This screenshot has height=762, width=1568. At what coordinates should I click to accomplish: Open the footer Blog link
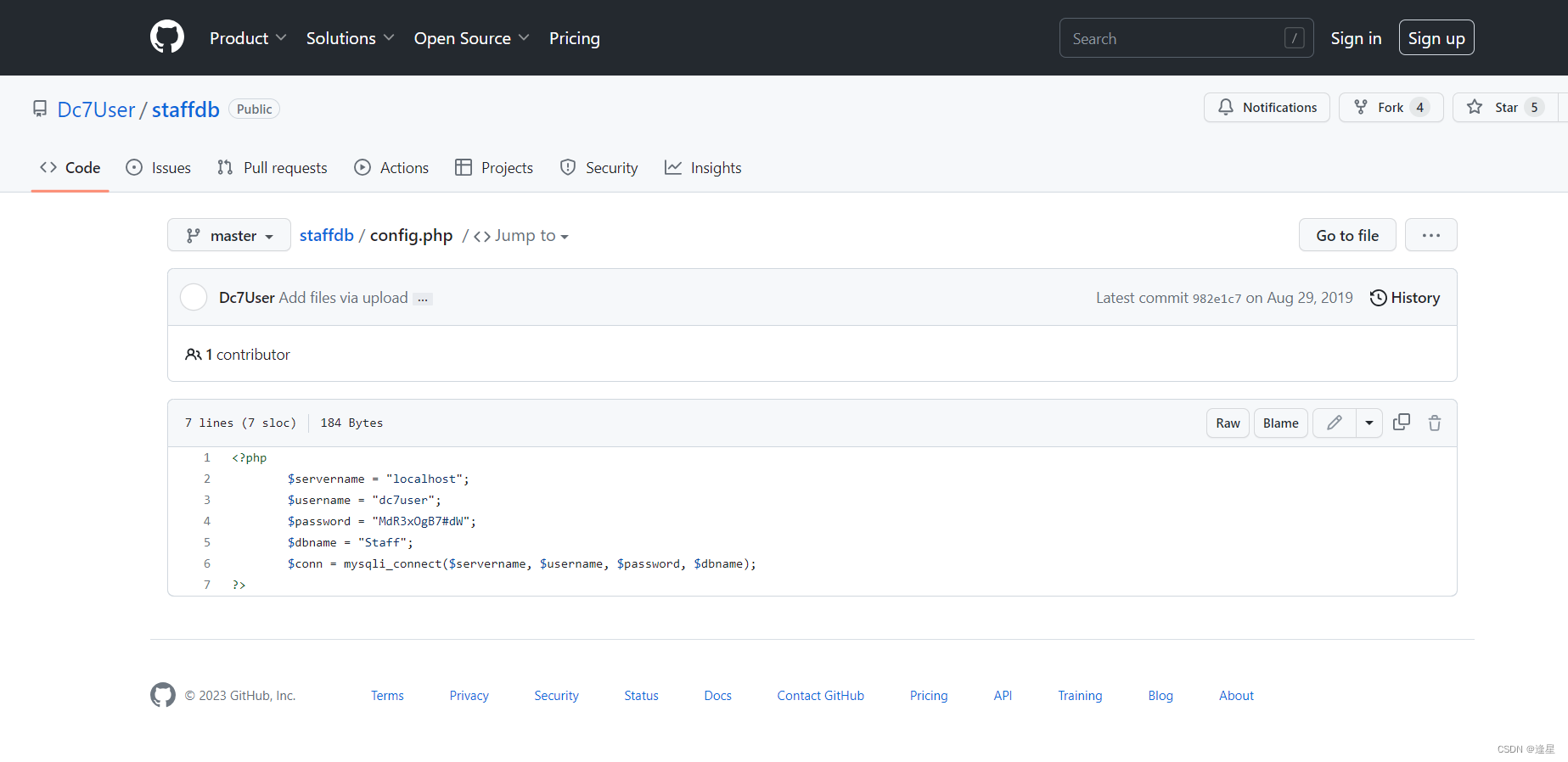coord(1161,696)
